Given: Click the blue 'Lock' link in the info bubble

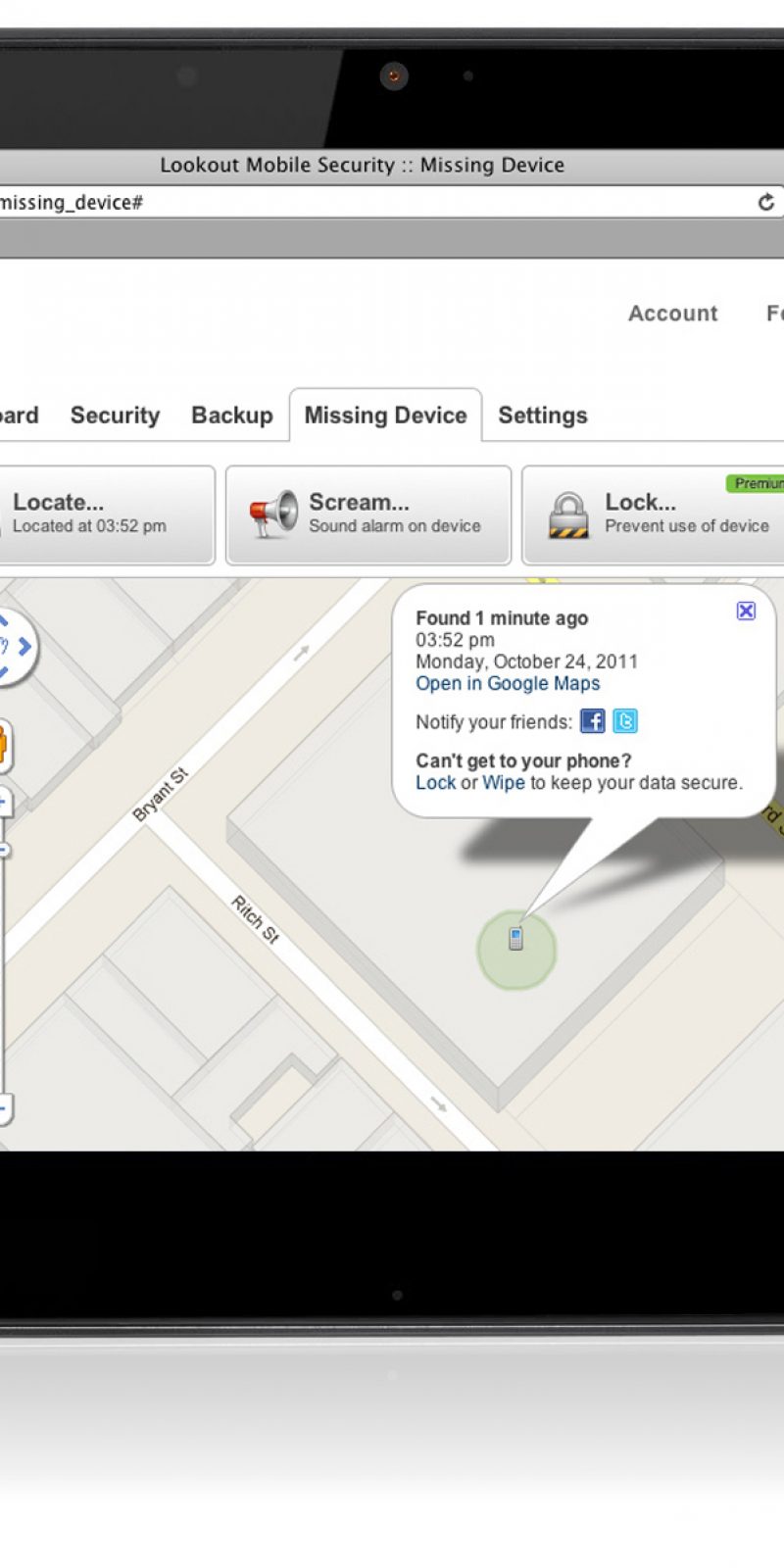Looking at the screenshot, I should coord(435,783).
